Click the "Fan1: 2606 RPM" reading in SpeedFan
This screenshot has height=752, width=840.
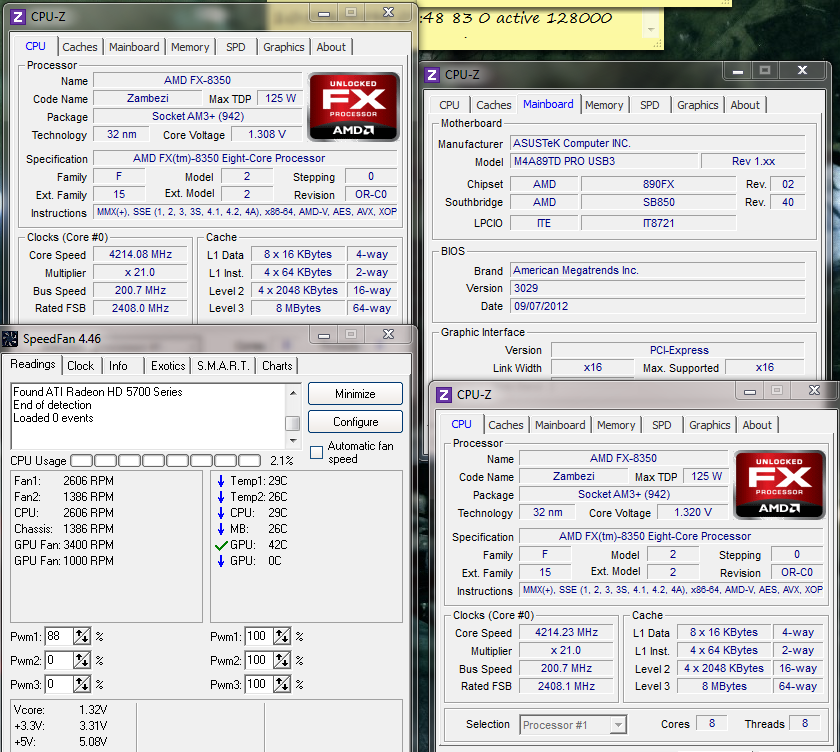64,481
